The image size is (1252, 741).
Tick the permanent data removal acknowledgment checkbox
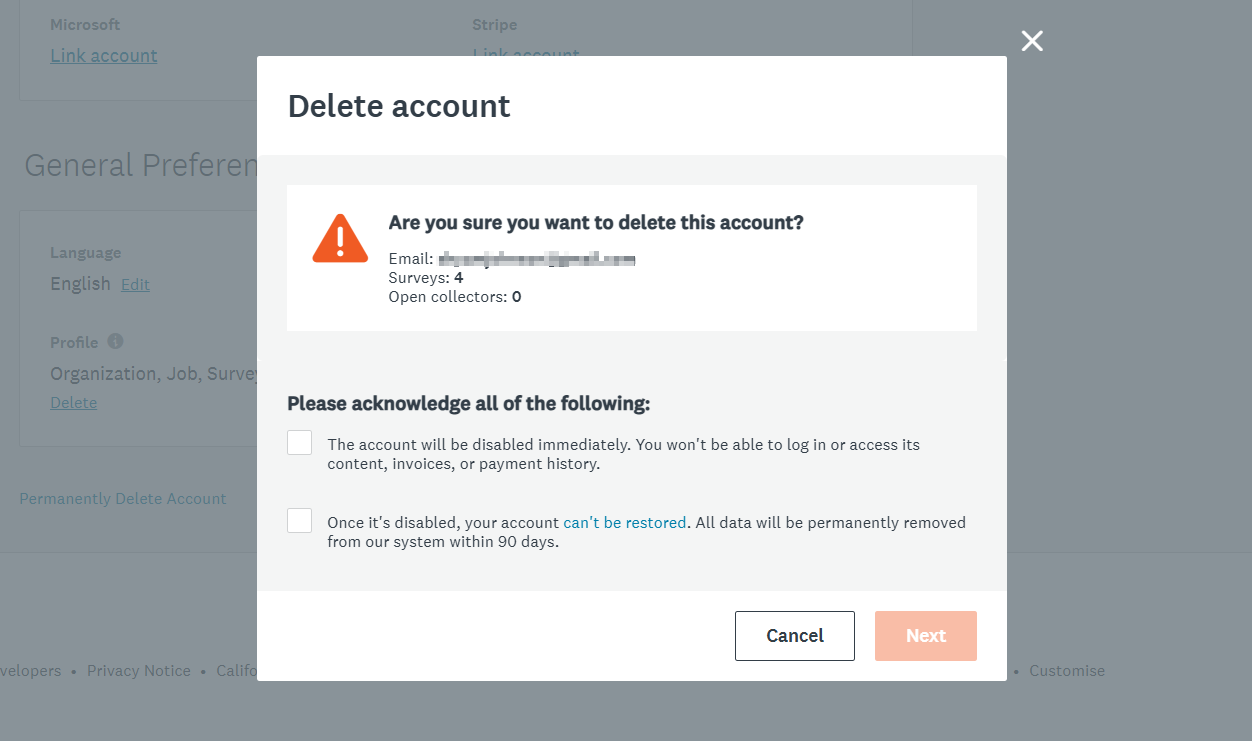click(x=300, y=520)
